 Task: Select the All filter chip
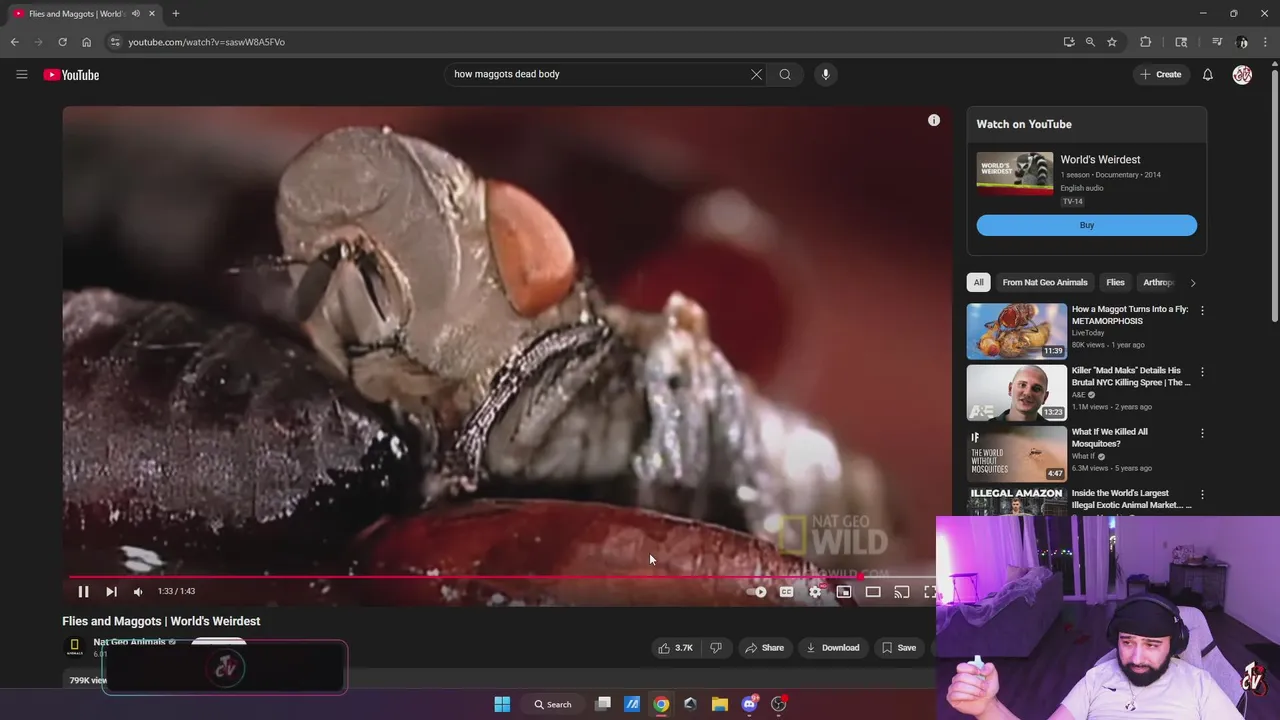(978, 282)
